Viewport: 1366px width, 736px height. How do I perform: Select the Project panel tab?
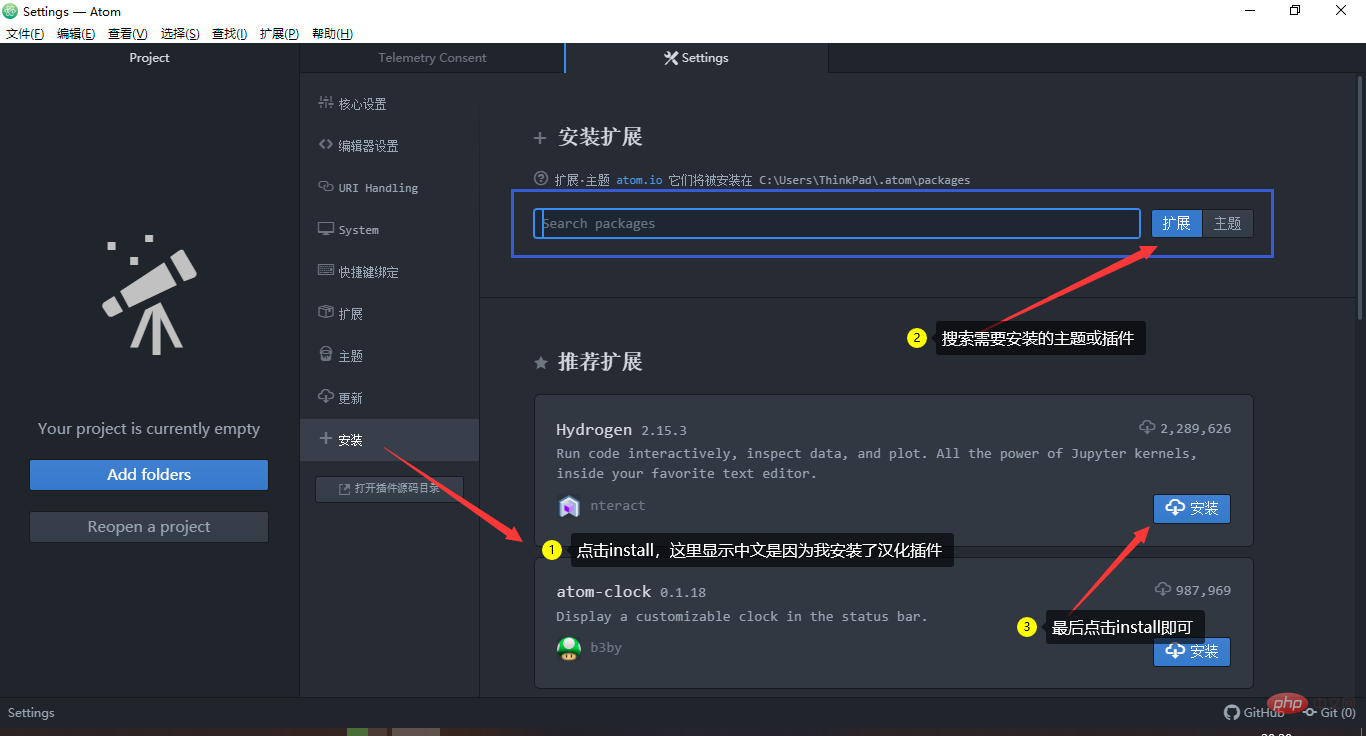tap(149, 58)
